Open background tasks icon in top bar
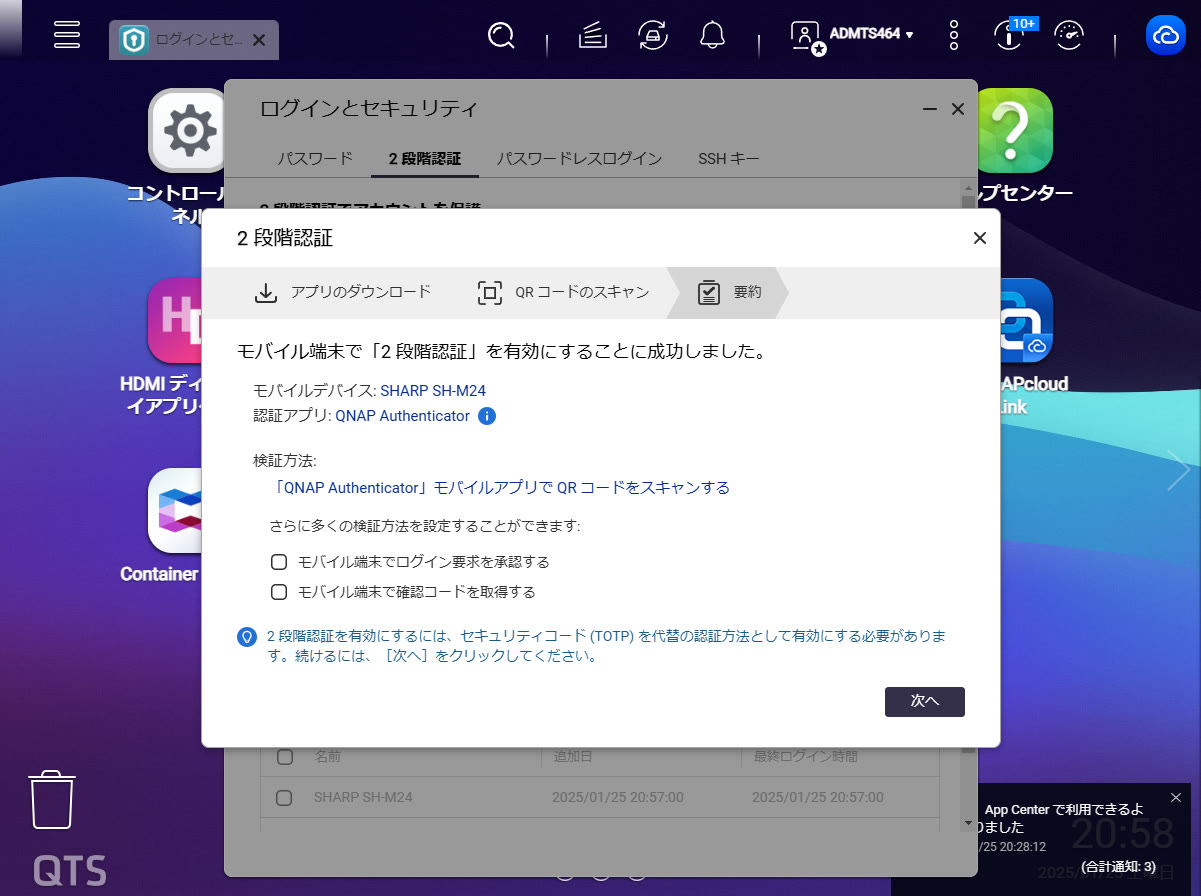Screen dimensions: 1201x896 point(593,36)
